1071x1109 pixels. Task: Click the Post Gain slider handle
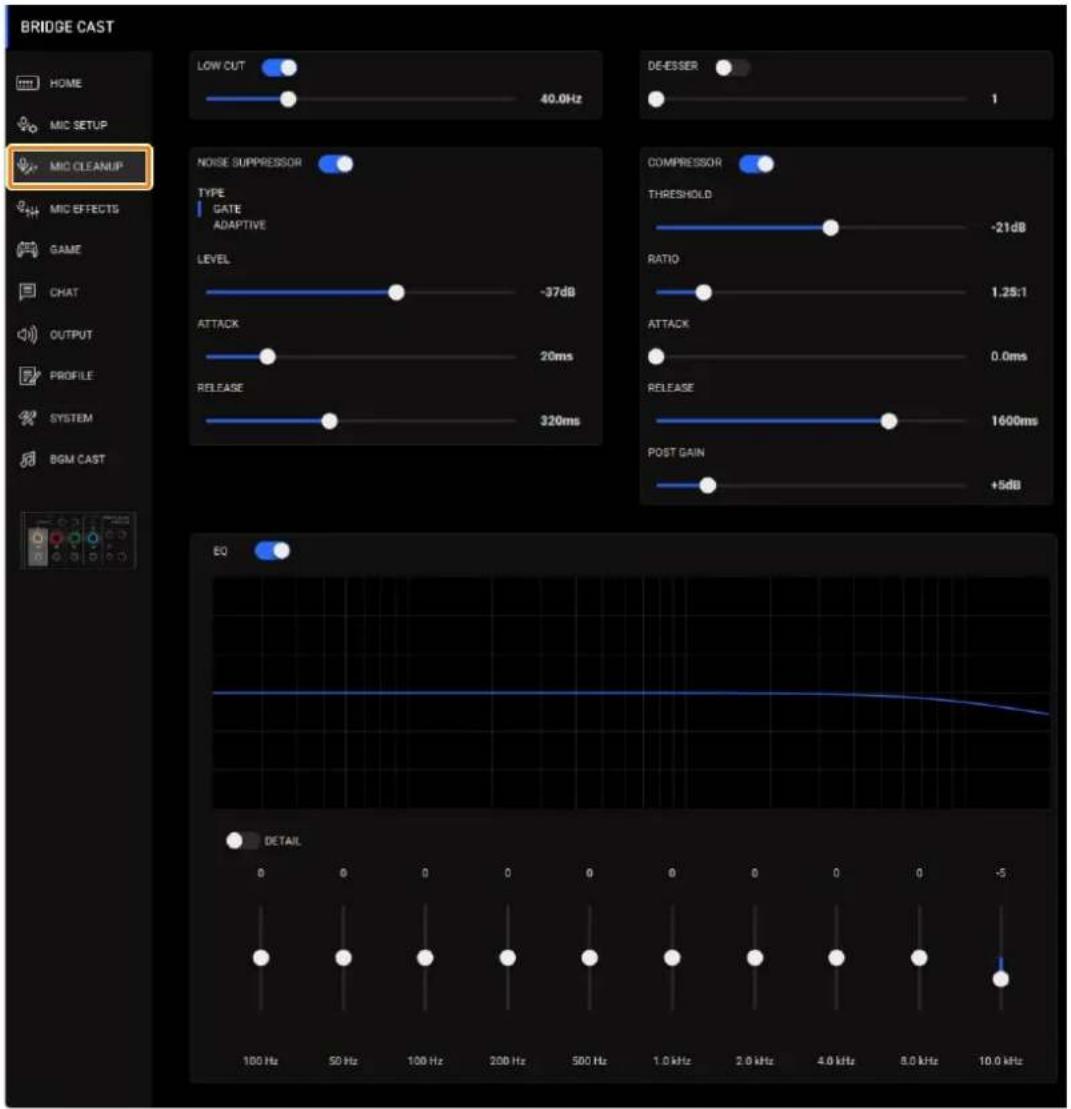point(708,485)
